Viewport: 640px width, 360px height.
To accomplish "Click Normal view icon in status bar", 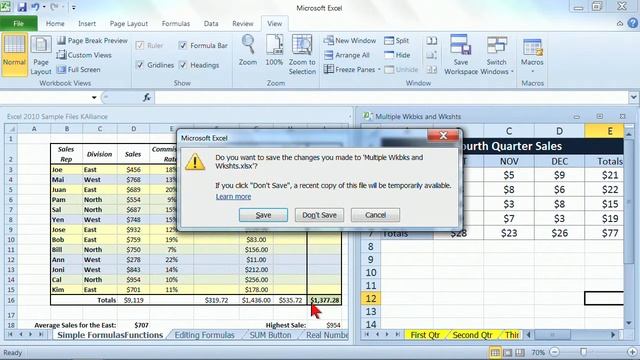I will [x=495, y=352].
